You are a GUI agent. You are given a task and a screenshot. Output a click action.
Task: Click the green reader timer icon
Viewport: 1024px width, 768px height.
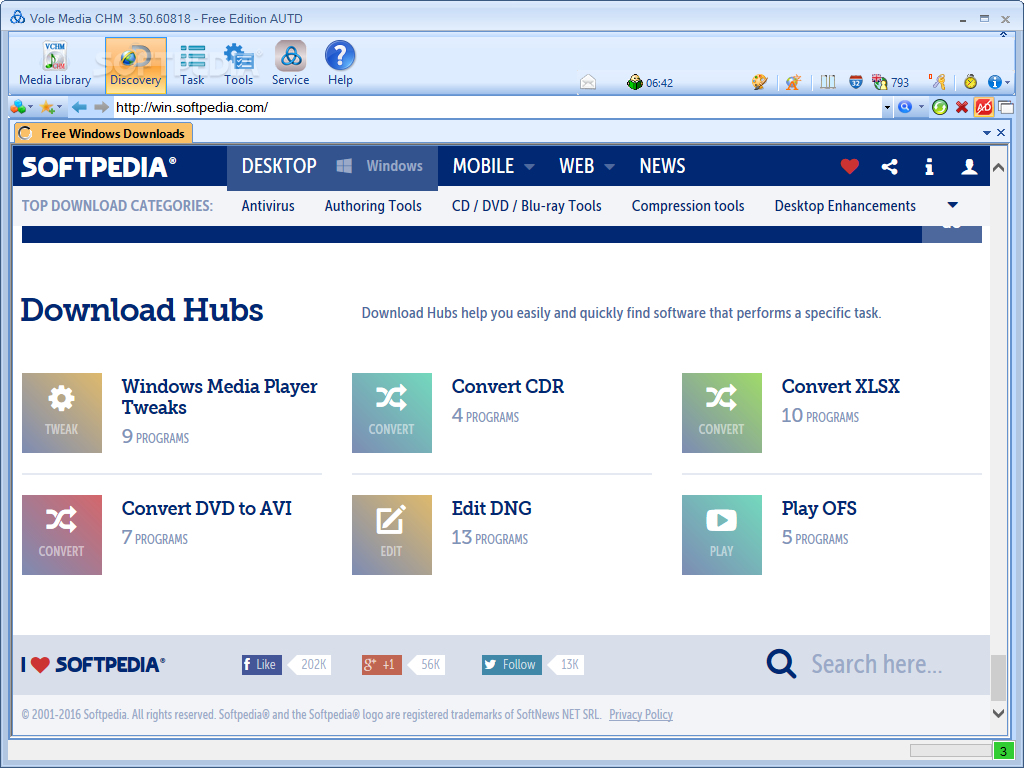[x=634, y=82]
